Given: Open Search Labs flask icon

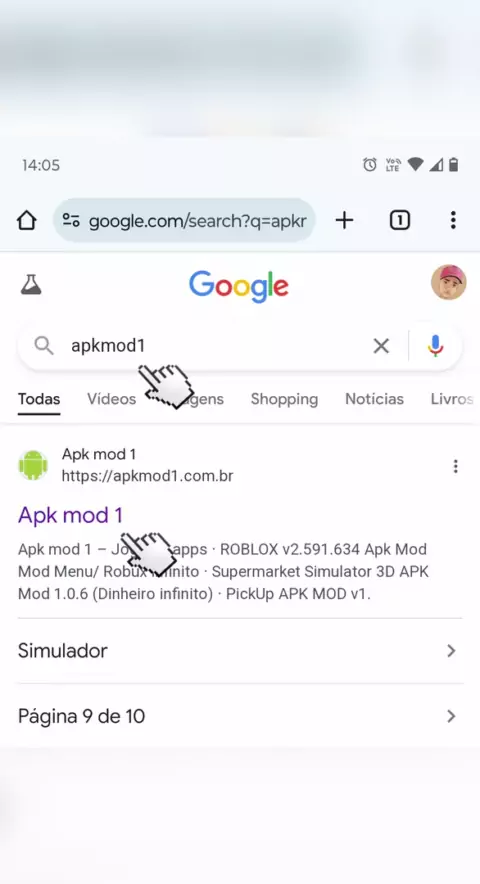Looking at the screenshot, I should tap(31, 285).
